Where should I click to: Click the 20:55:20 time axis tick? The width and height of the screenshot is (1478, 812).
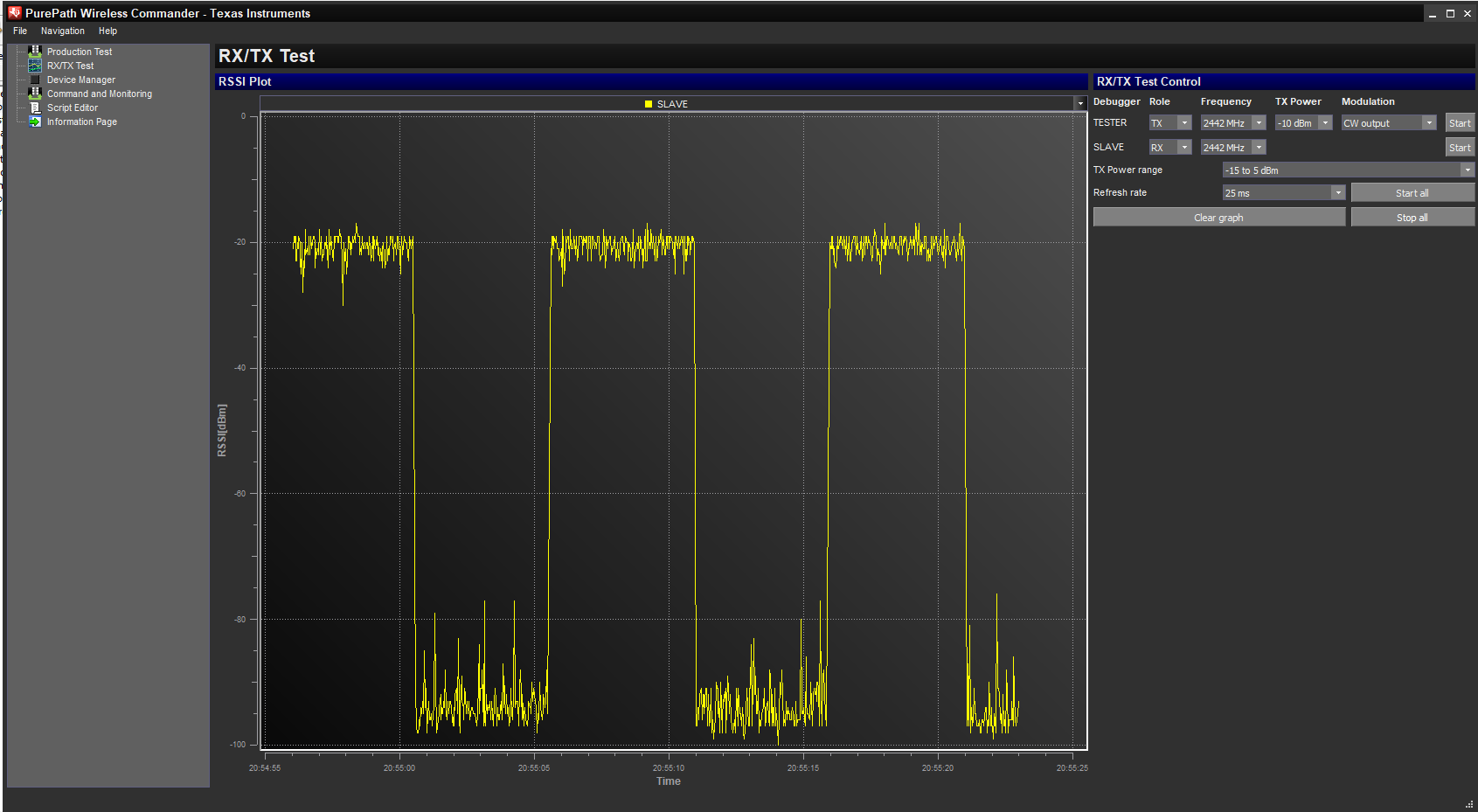(938, 768)
